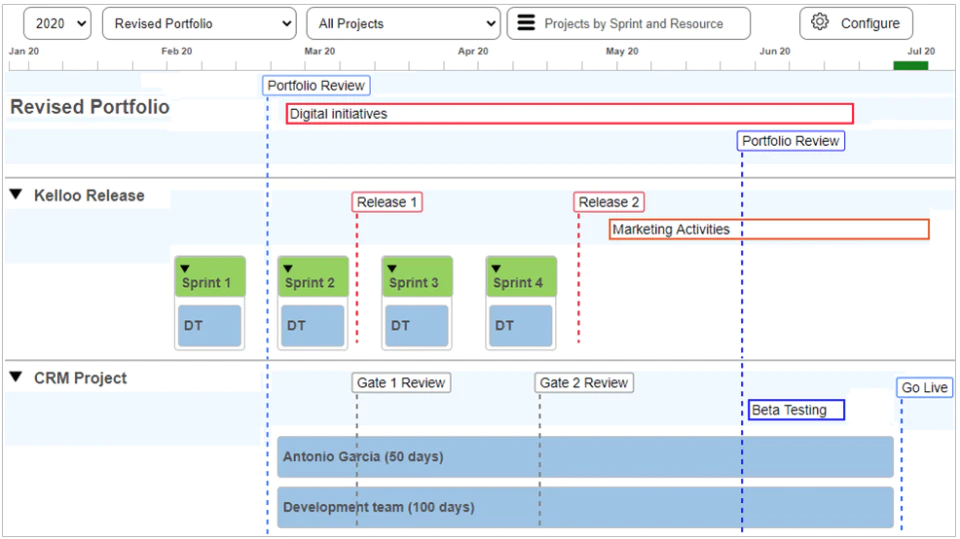
Task: Click the DT block under Sprint 3
Action: (x=416, y=326)
